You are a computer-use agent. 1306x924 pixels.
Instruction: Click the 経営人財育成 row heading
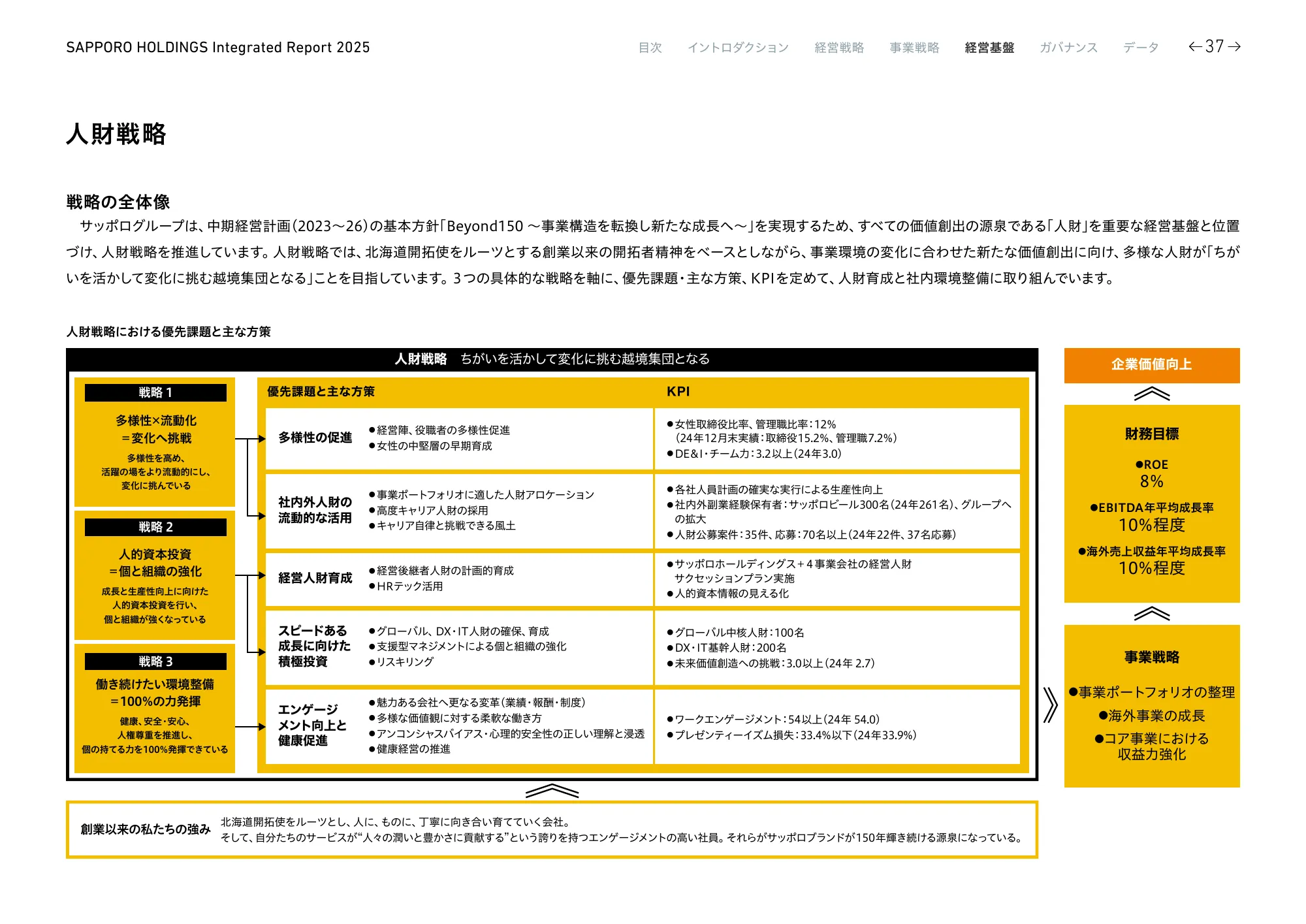[x=315, y=578]
